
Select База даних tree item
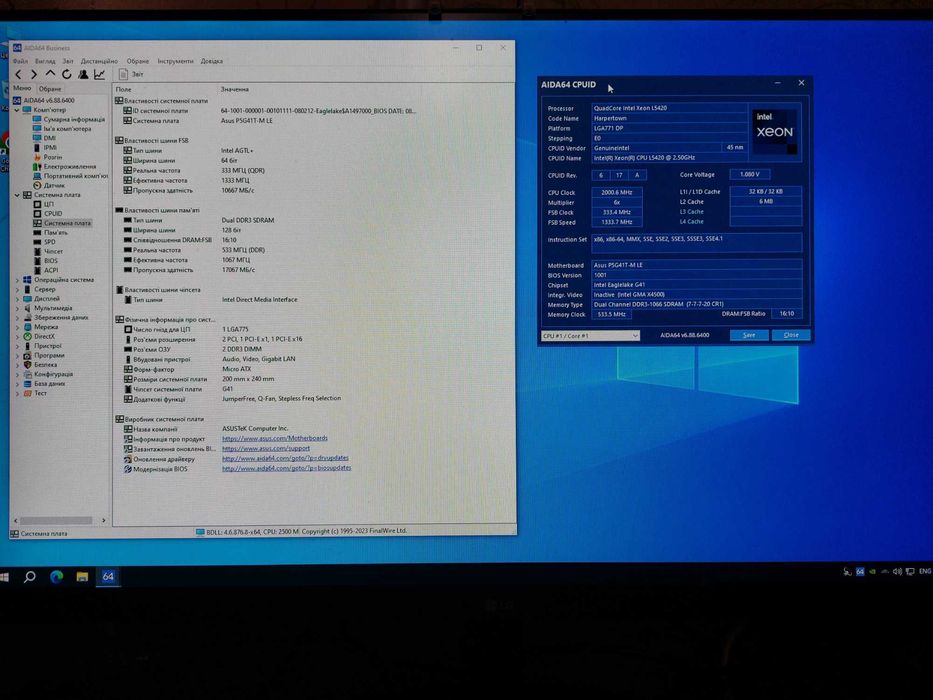[45, 384]
